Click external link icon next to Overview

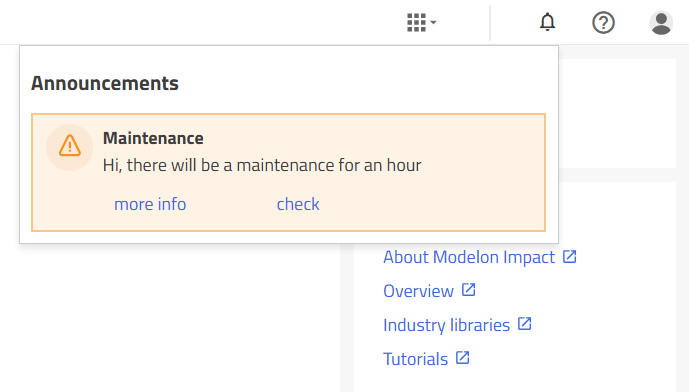(468, 290)
